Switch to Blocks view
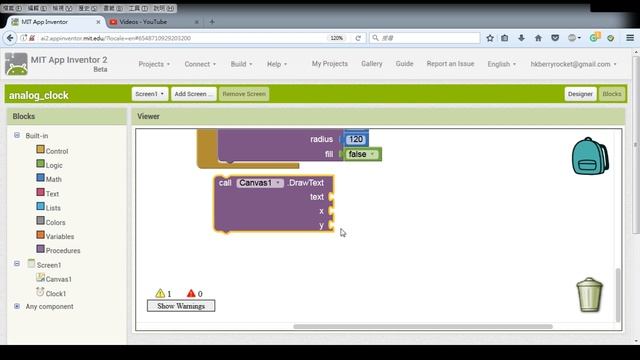Image resolution: width=640 pixels, height=360 pixels. pos(612,94)
